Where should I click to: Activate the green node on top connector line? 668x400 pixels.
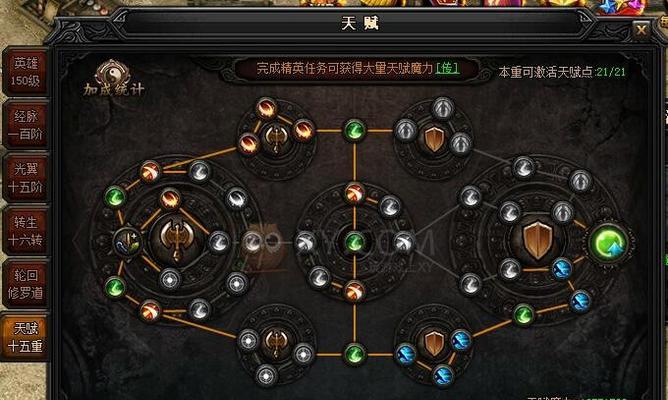[x=354, y=130]
